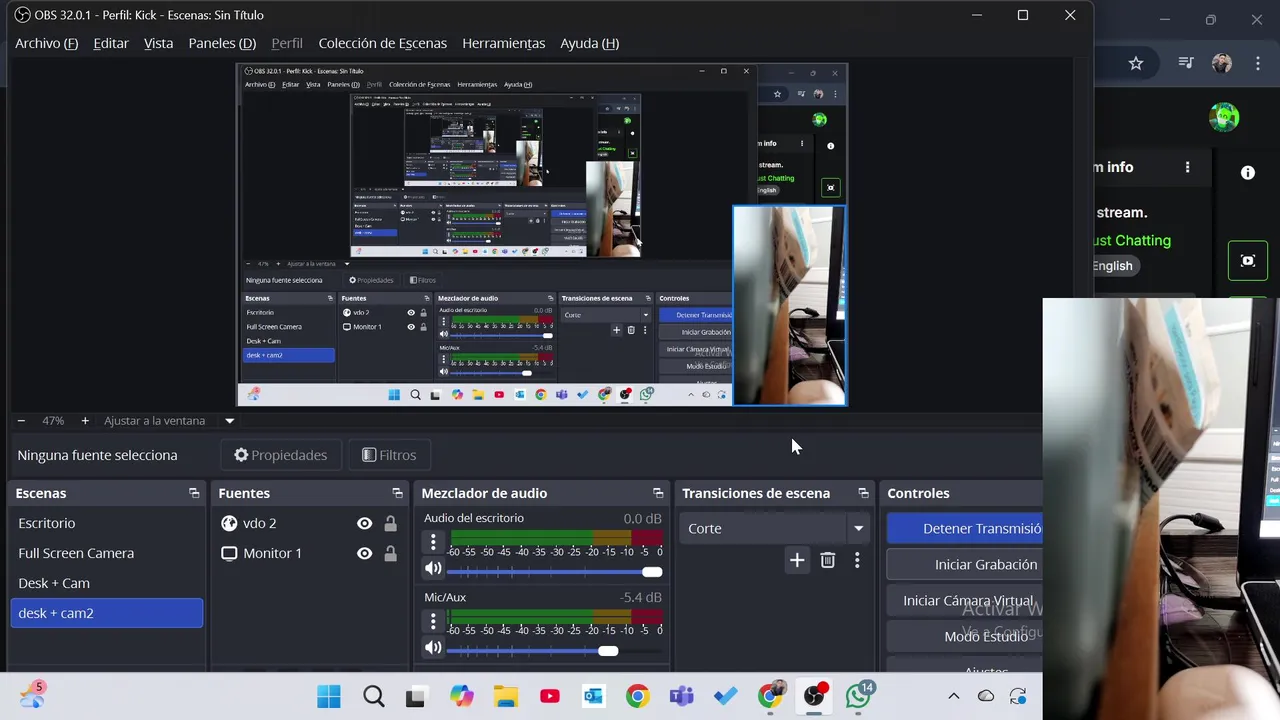
Task: Hide the vdo 2 source
Action: point(364,523)
